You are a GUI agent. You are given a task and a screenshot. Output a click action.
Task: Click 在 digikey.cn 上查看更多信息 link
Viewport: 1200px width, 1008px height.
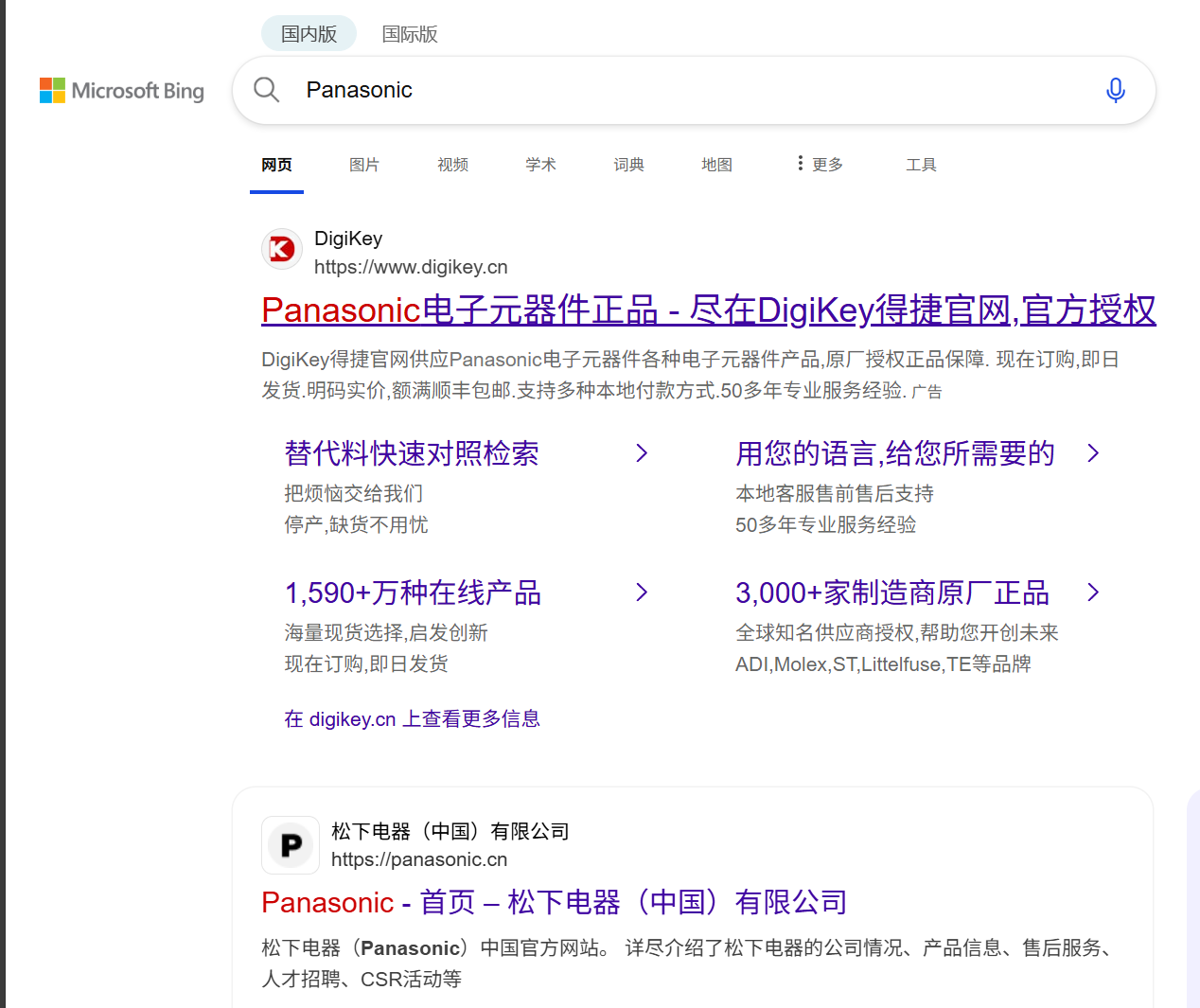click(412, 719)
